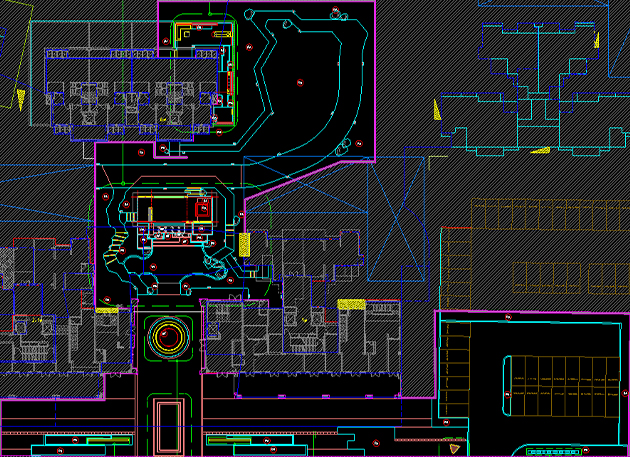Click the red square in central building
630x457 pixels.
(205, 210)
